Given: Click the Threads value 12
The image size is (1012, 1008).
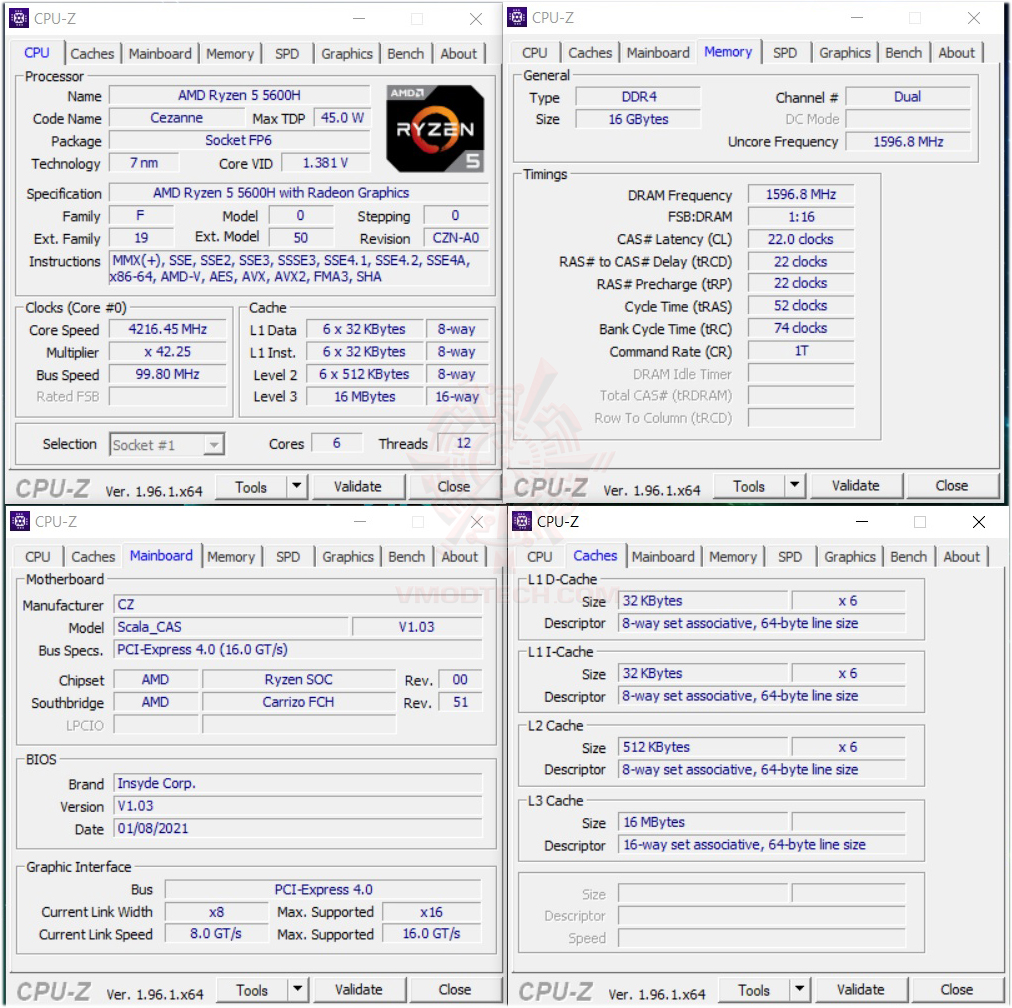Looking at the screenshot, I should click(463, 443).
